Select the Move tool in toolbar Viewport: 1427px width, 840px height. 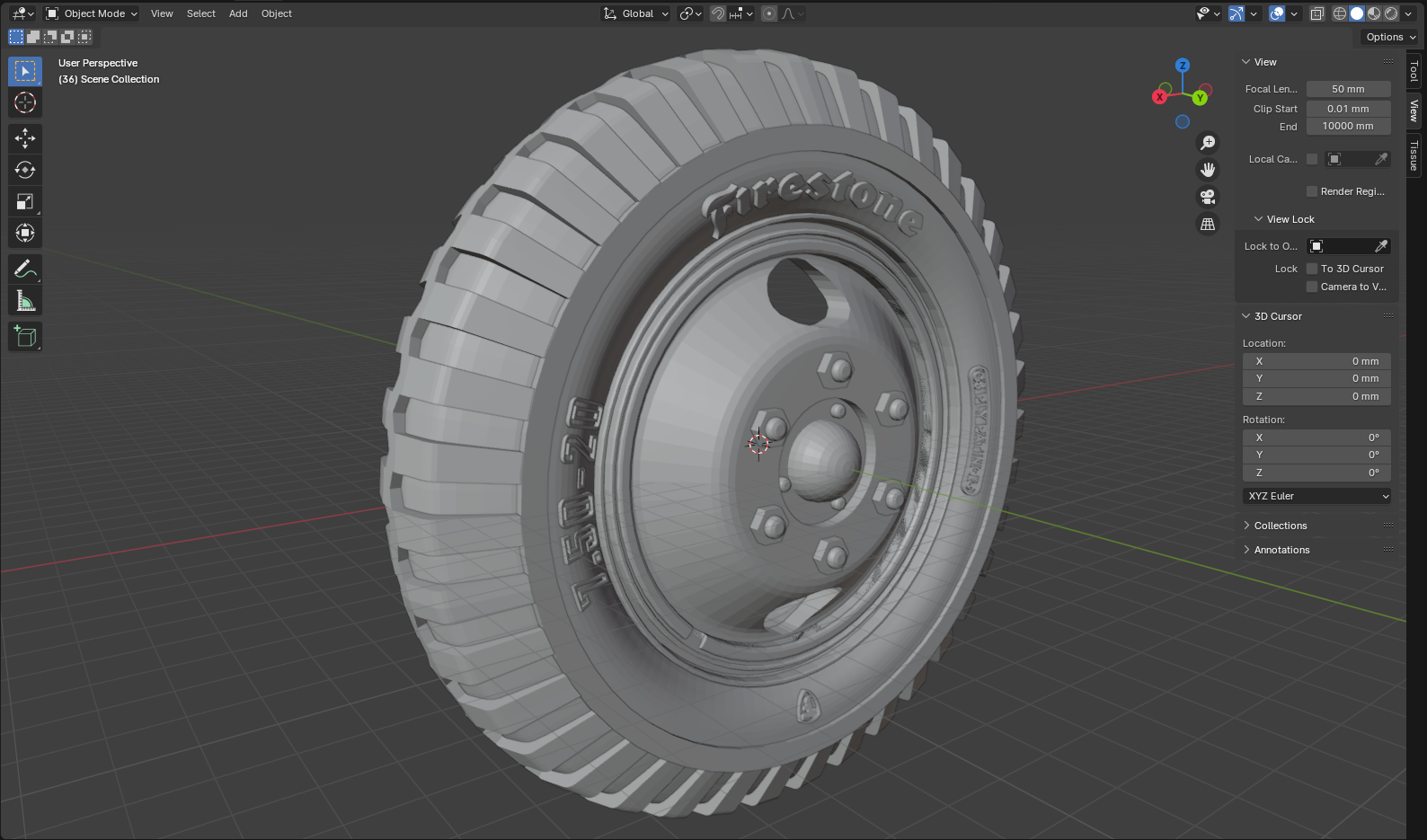click(x=25, y=137)
